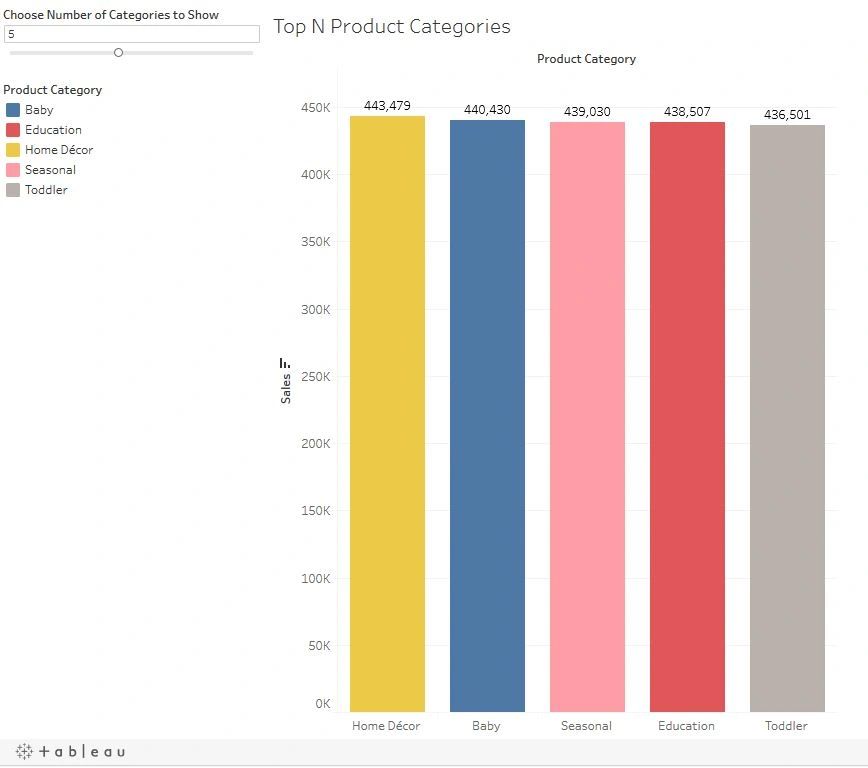Image resolution: width=868 pixels, height=768 pixels.
Task: Click the Sales axis title
Action: coord(286,389)
